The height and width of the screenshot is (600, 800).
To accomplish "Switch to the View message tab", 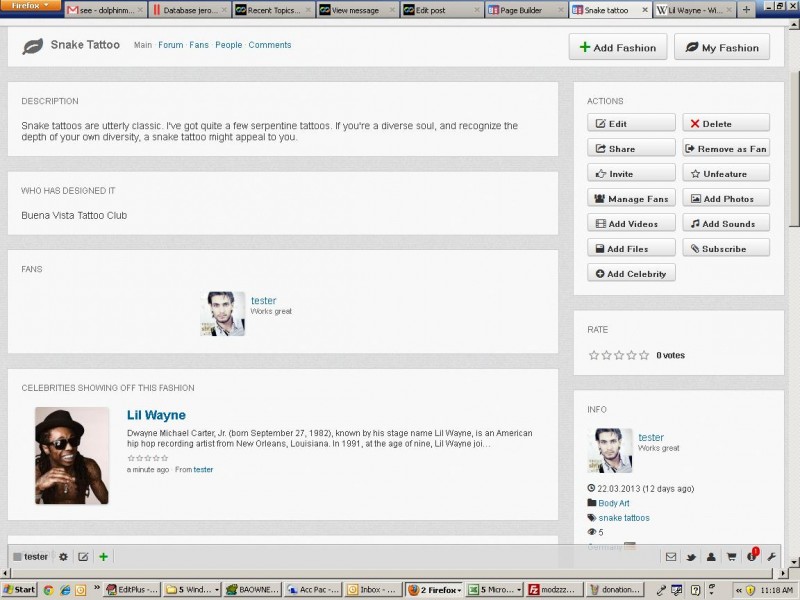I will [x=357, y=10].
